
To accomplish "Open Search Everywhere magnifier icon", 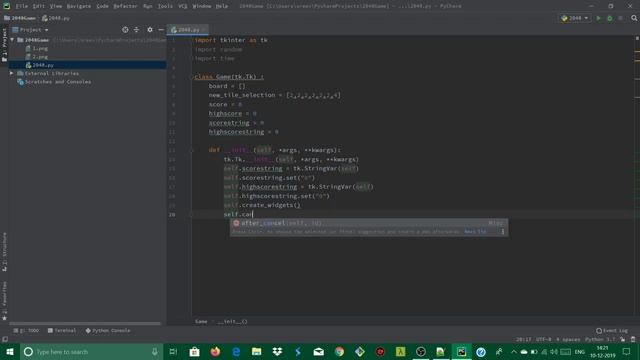I will pos(634,18).
